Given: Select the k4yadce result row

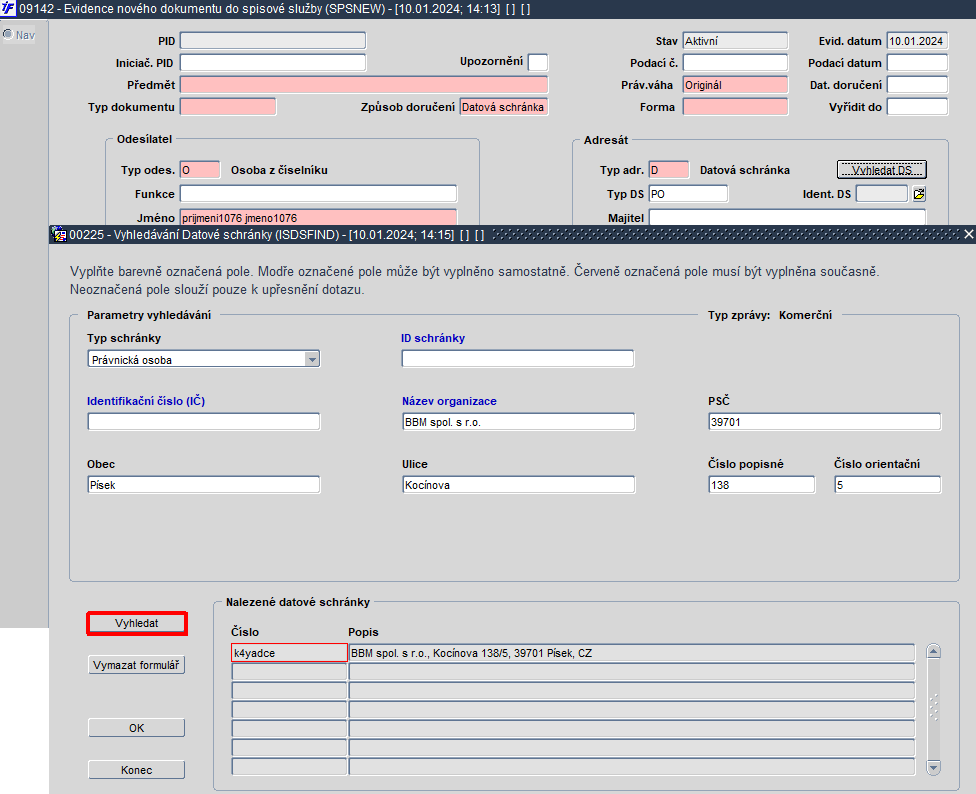Looking at the screenshot, I should pos(573,653).
